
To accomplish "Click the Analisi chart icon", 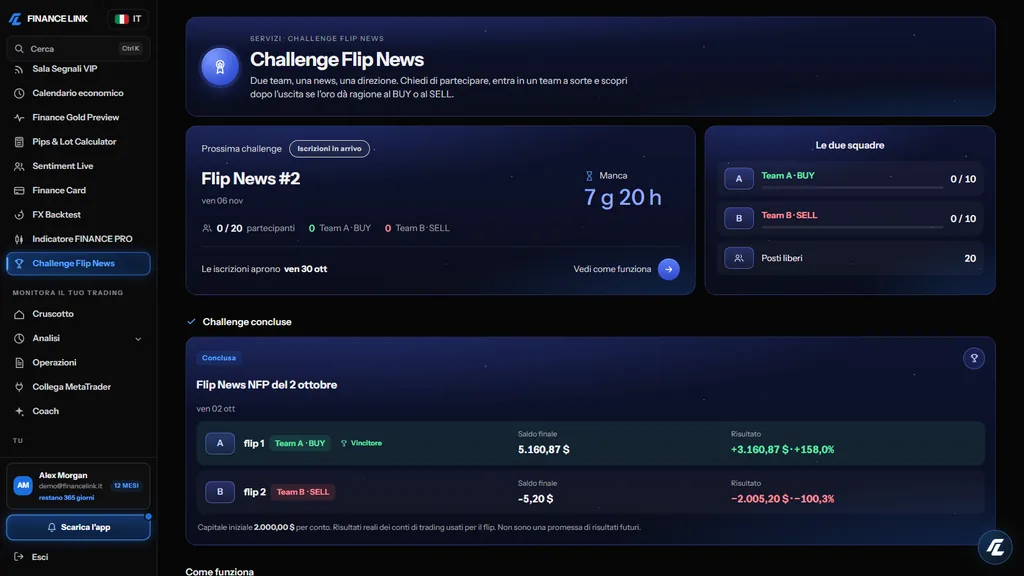I will (x=19, y=338).
